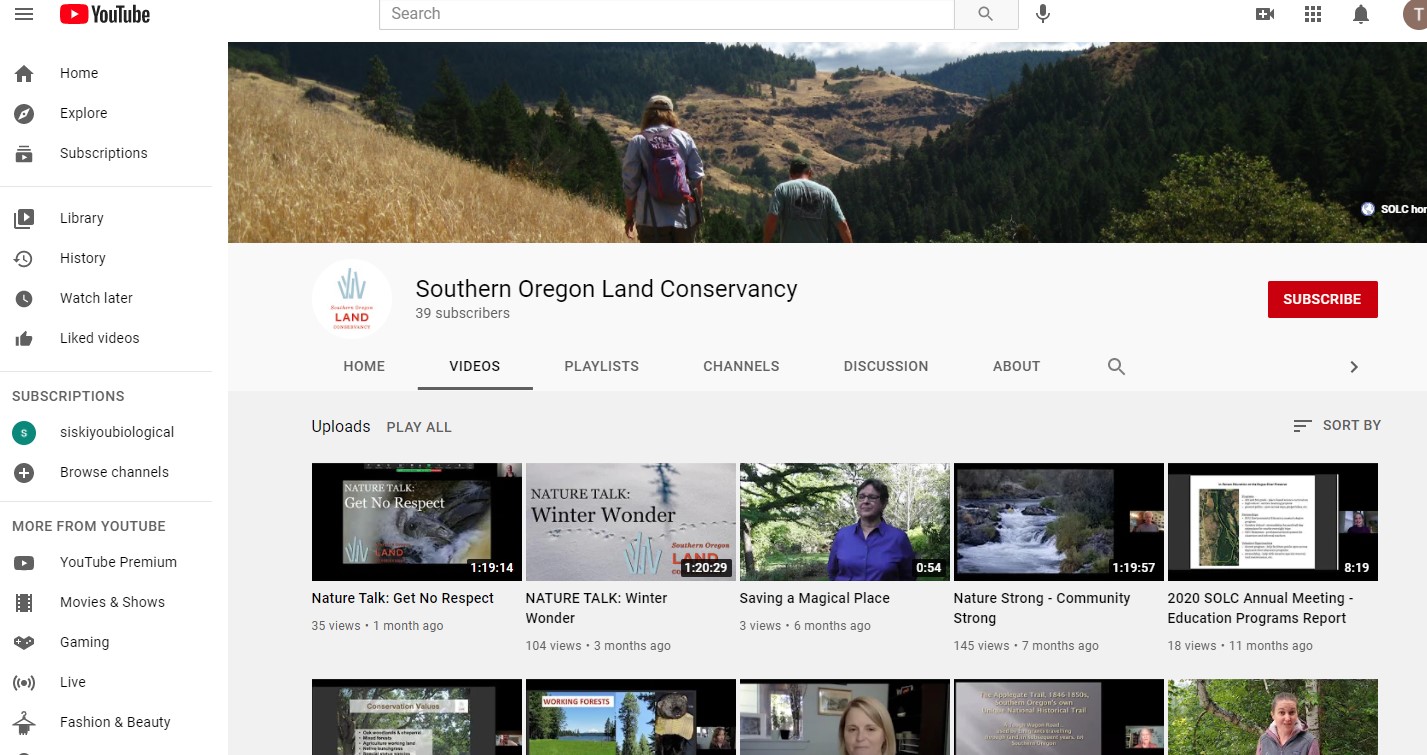Click the Liked videos thumbs-up icon
The image size is (1427, 755).
coord(24,338)
